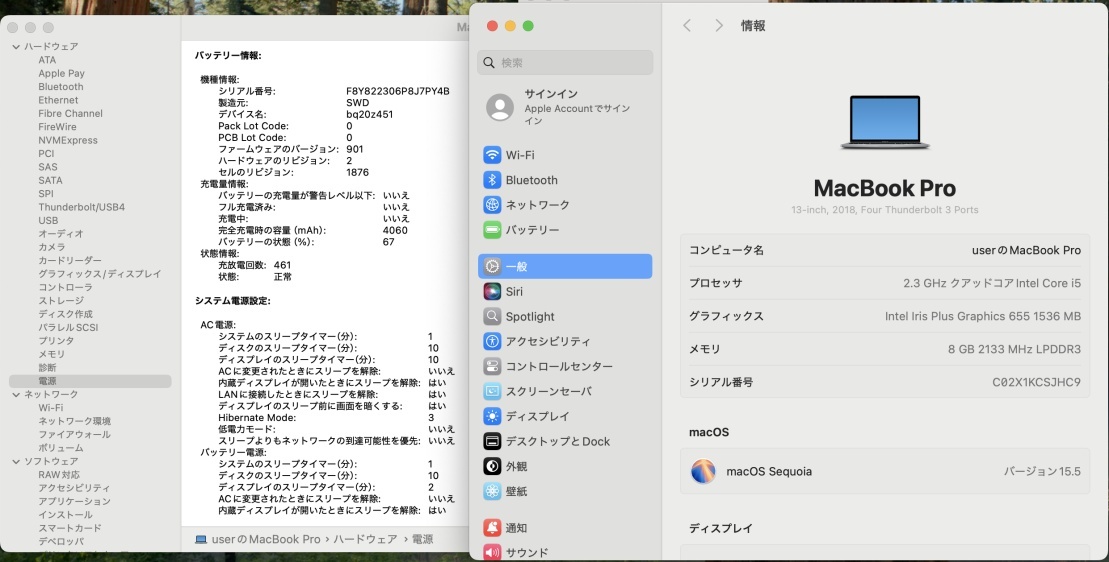Click the 充放電回数 461 value
The height and width of the screenshot is (562, 1109).
tap(282, 265)
